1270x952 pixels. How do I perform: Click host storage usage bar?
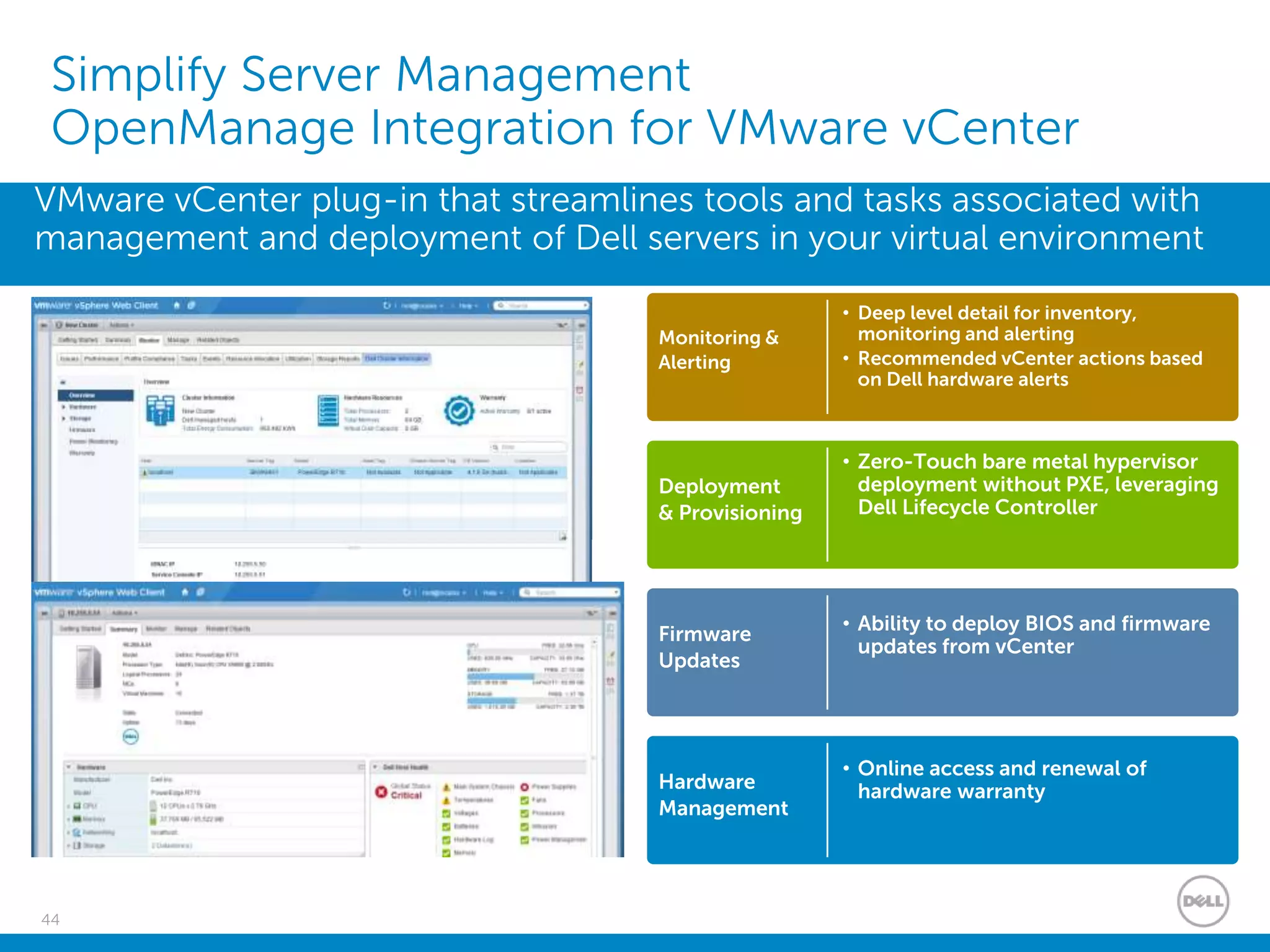click(525, 700)
